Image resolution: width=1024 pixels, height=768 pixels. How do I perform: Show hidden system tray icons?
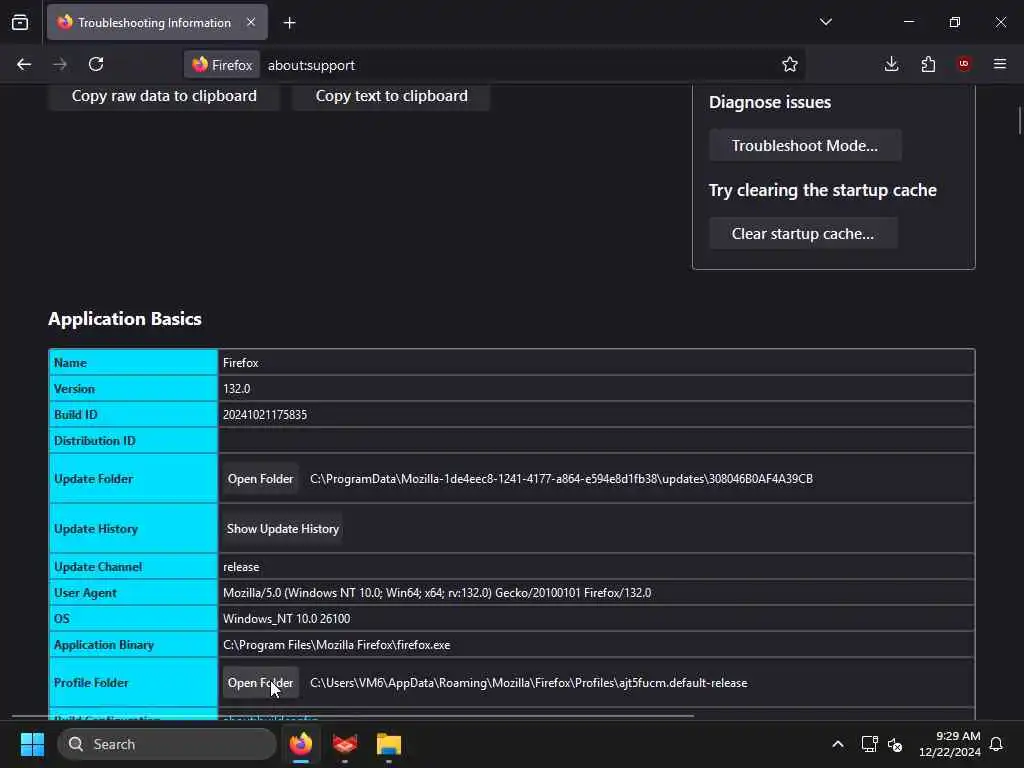coord(838,744)
